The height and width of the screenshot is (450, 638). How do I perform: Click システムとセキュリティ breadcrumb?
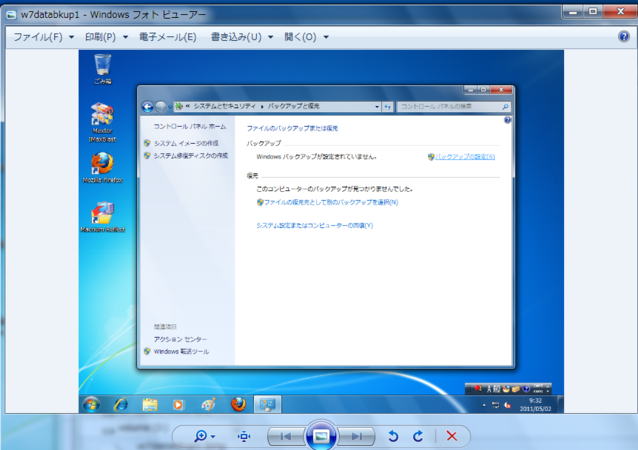224,106
